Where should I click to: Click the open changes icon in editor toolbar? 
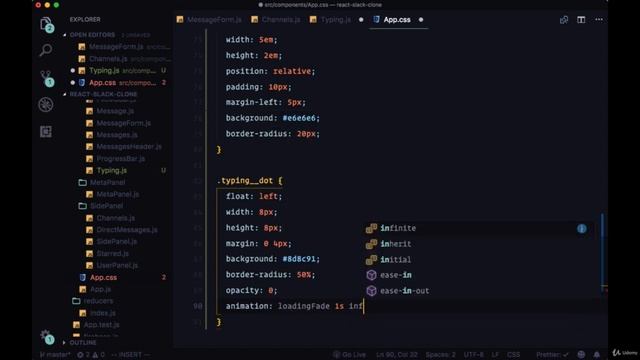click(x=564, y=20)
